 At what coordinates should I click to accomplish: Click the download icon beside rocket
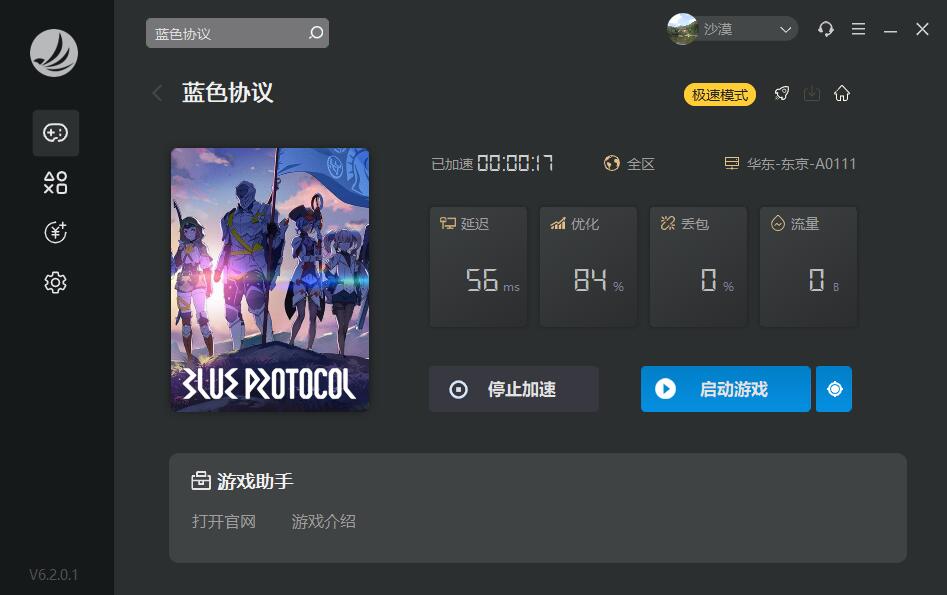812,94
